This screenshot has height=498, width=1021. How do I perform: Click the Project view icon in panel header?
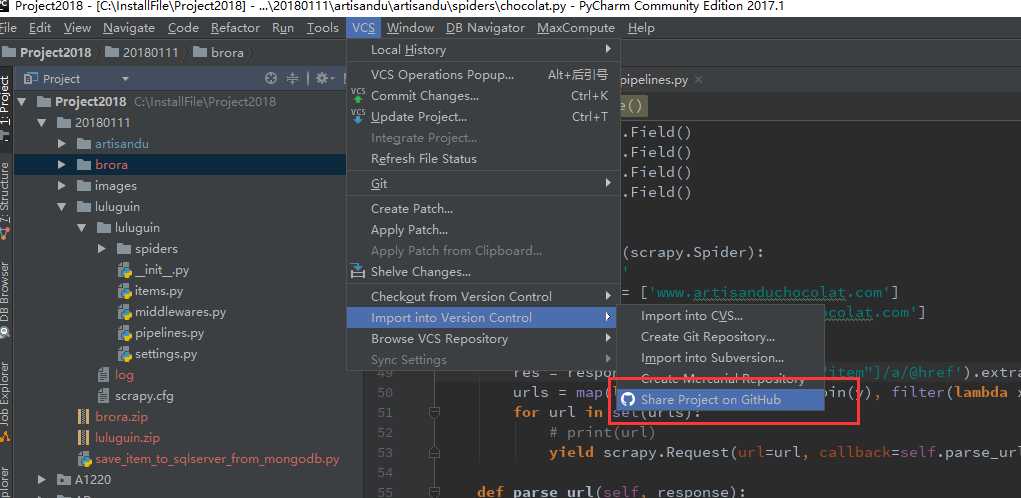point(30,79)
